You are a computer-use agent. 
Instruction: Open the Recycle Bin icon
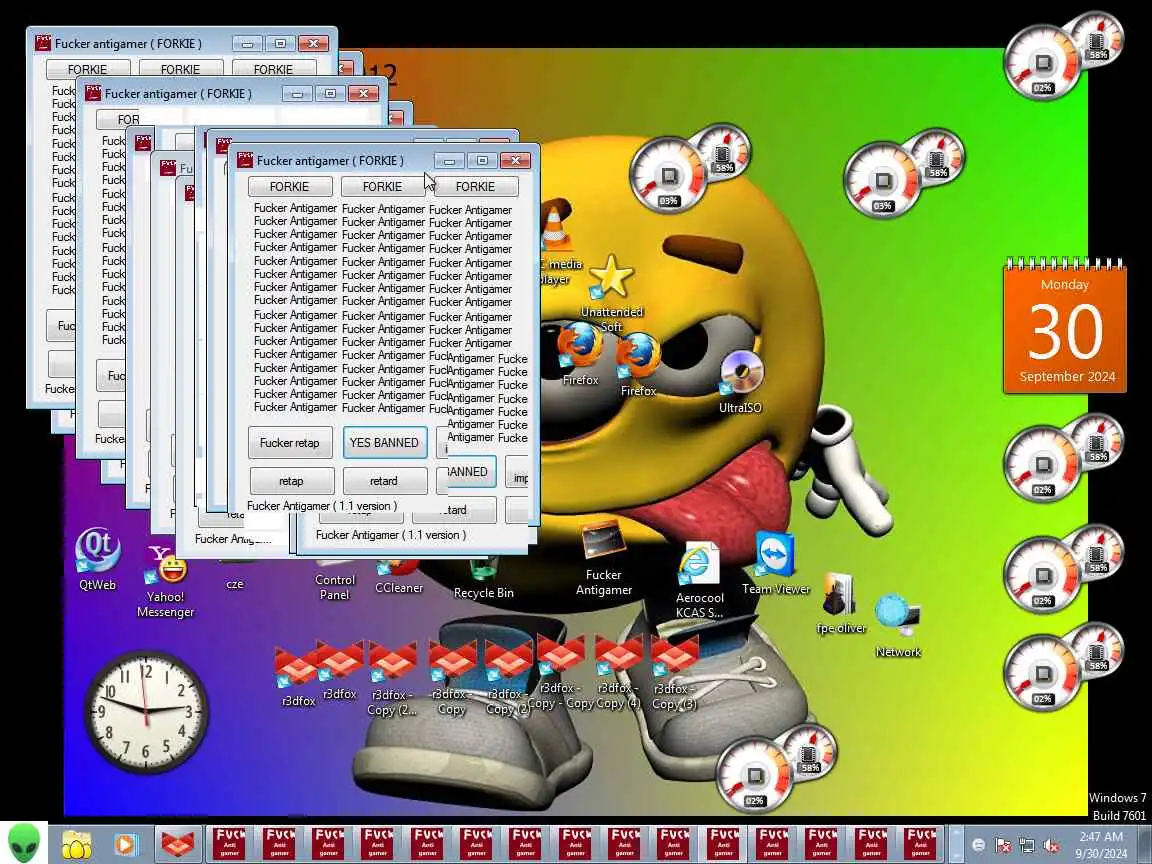click(483, 580)
